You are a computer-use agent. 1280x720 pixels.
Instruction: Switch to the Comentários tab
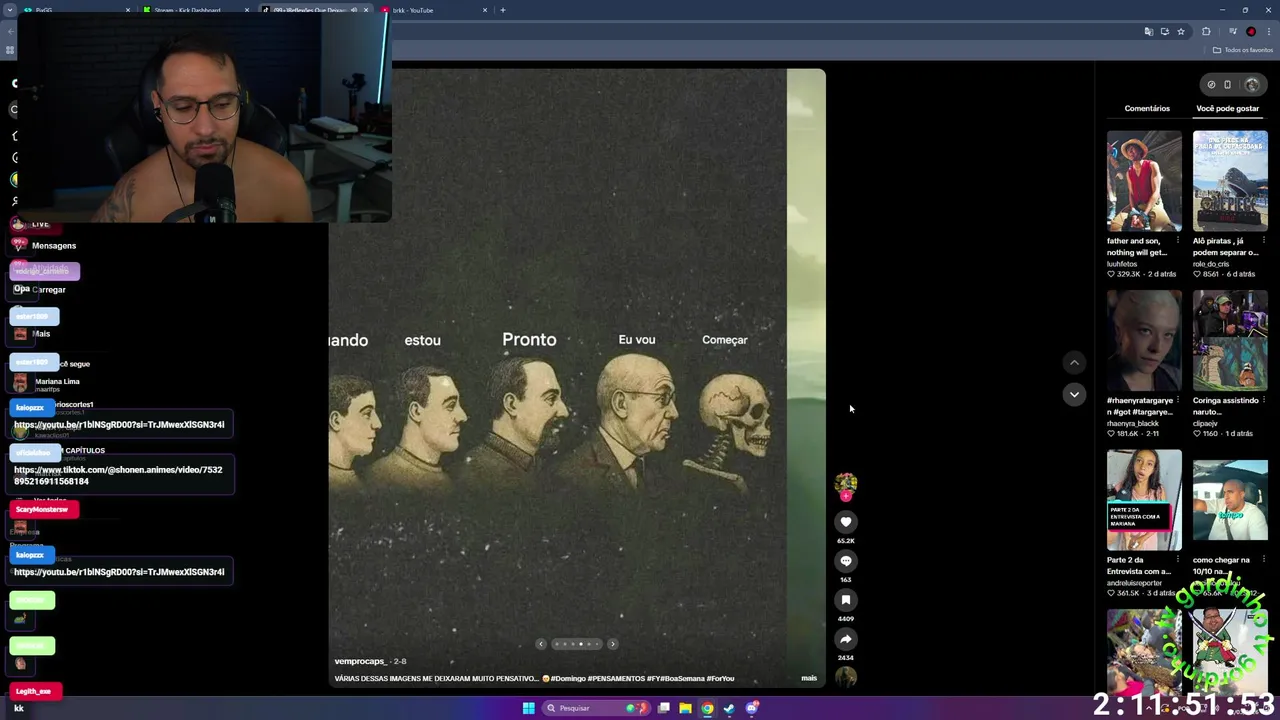click(x=1147, y=108)
